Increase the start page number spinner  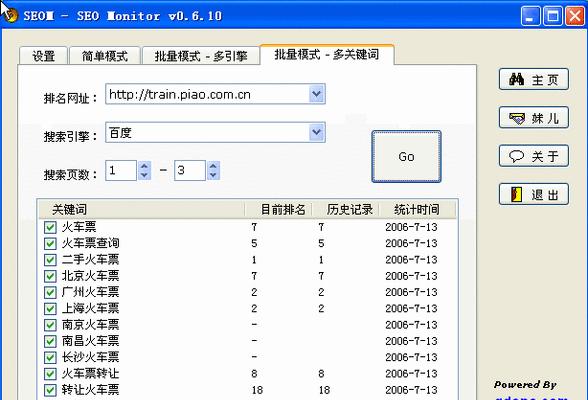point(144,166)
